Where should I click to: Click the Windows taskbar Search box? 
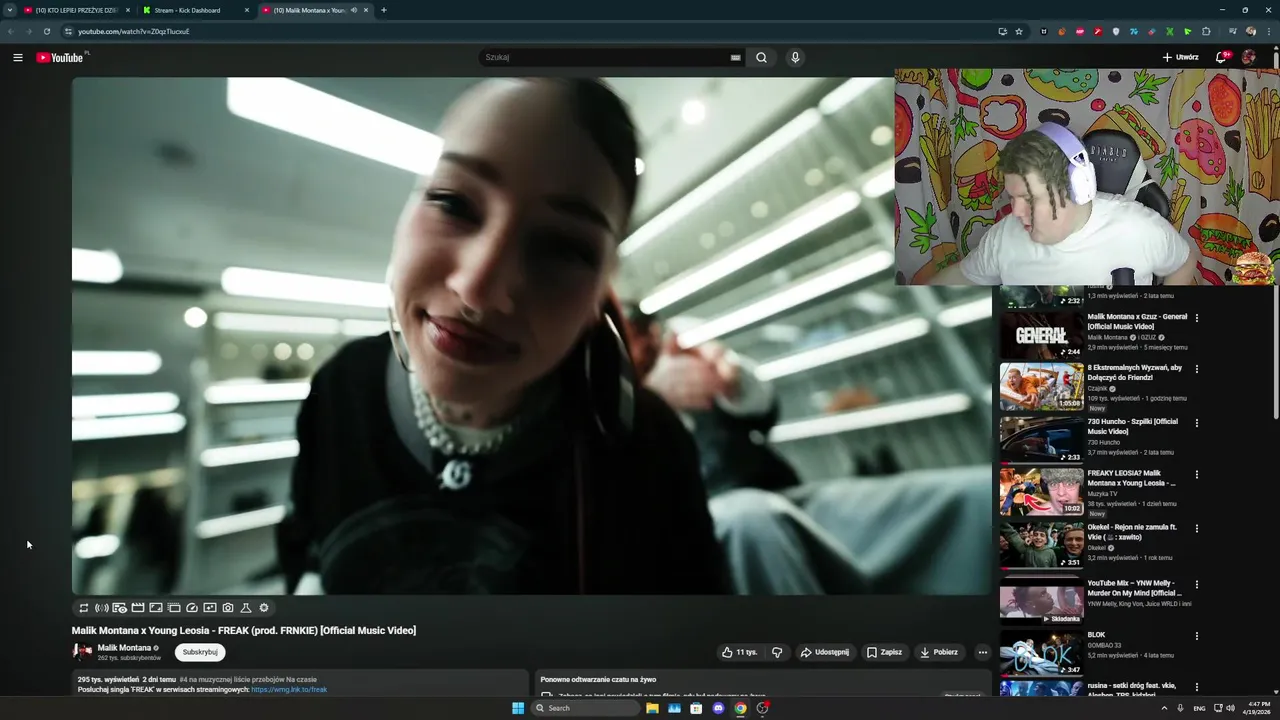(586, 708)
